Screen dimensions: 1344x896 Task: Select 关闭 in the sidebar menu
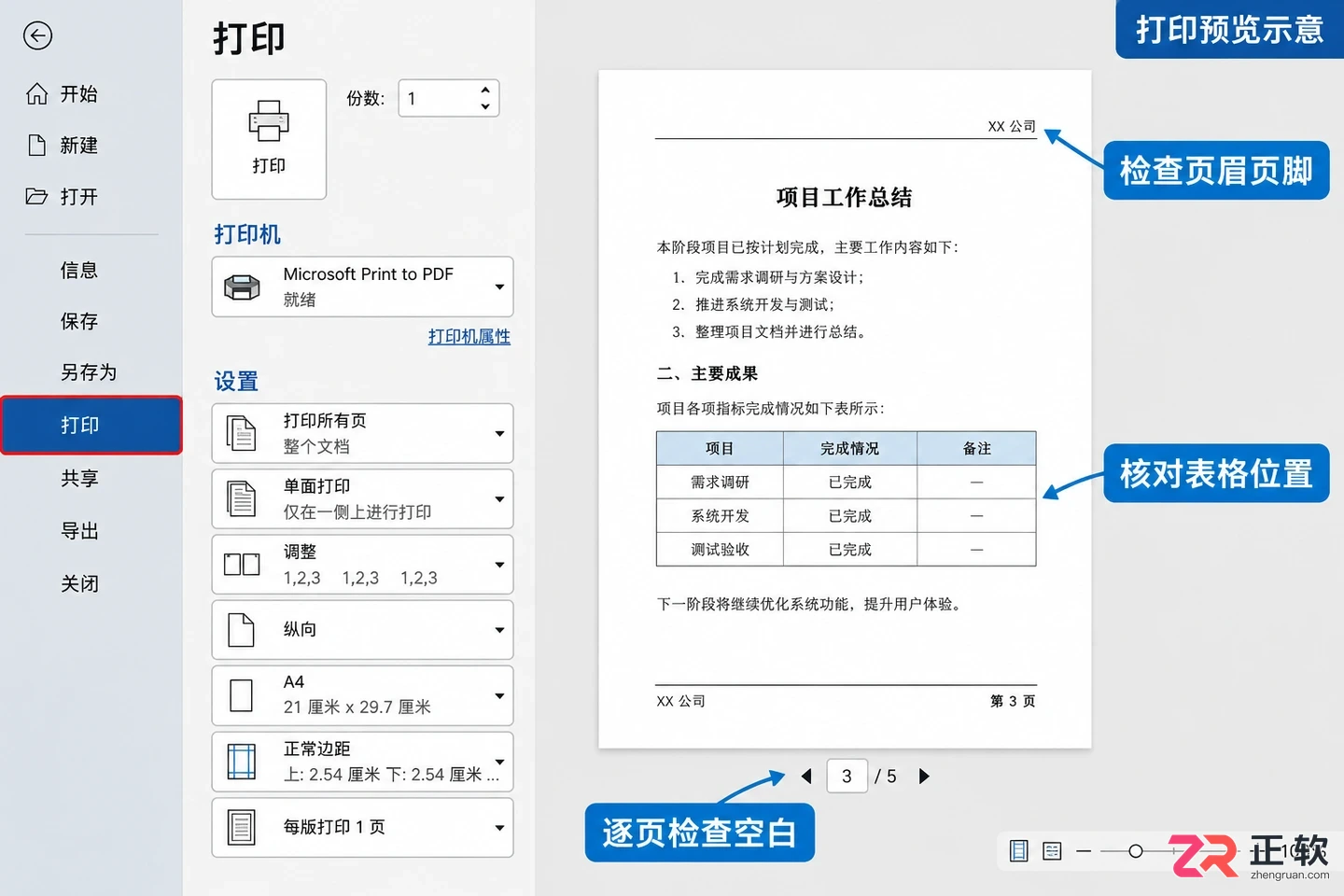79,584
